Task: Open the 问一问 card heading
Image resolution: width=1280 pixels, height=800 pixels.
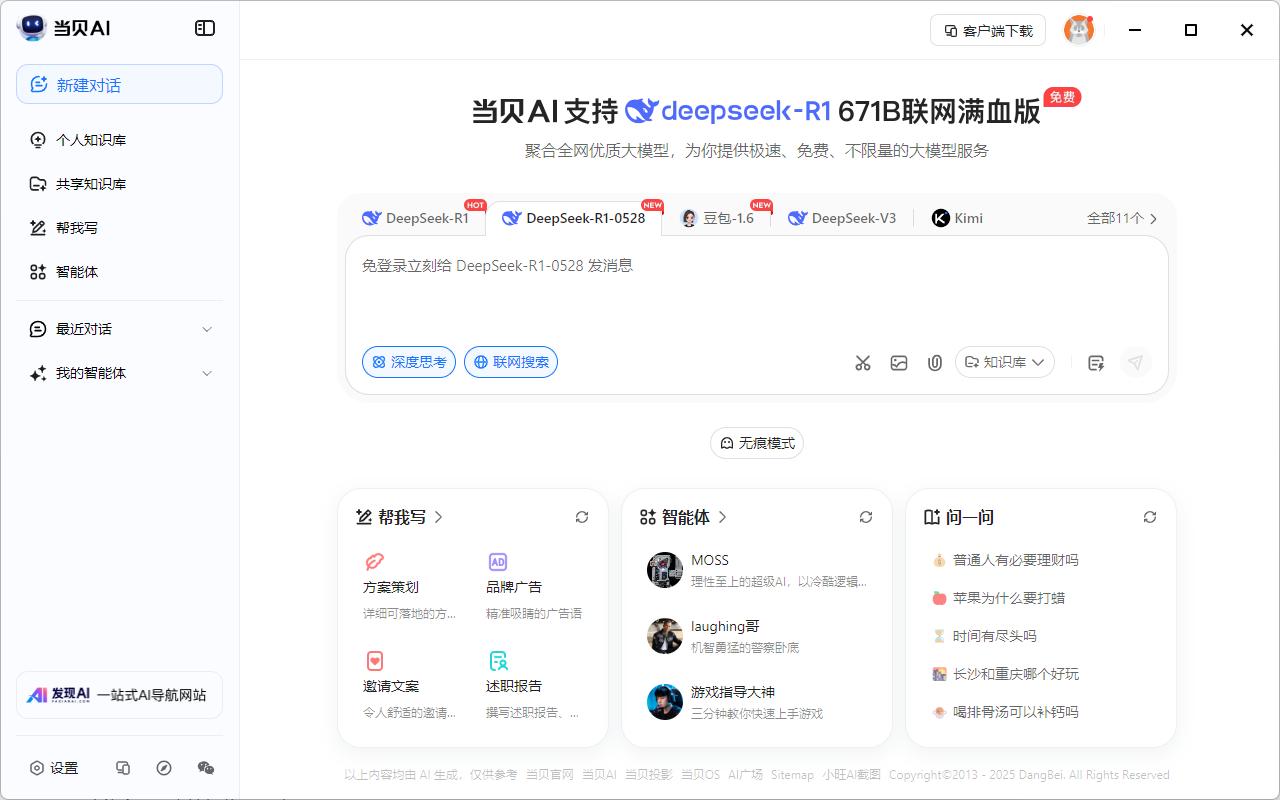Action: (959, 517)
